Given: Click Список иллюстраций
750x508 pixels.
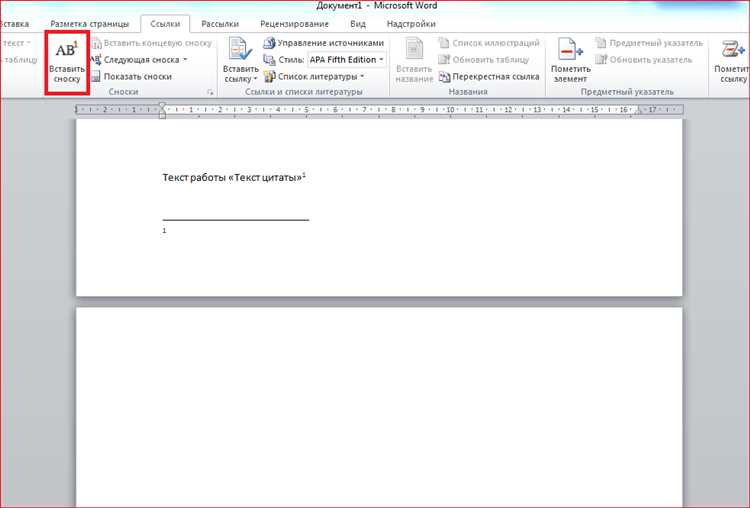Looking at the screenshot, I should (x=489, y=43).
